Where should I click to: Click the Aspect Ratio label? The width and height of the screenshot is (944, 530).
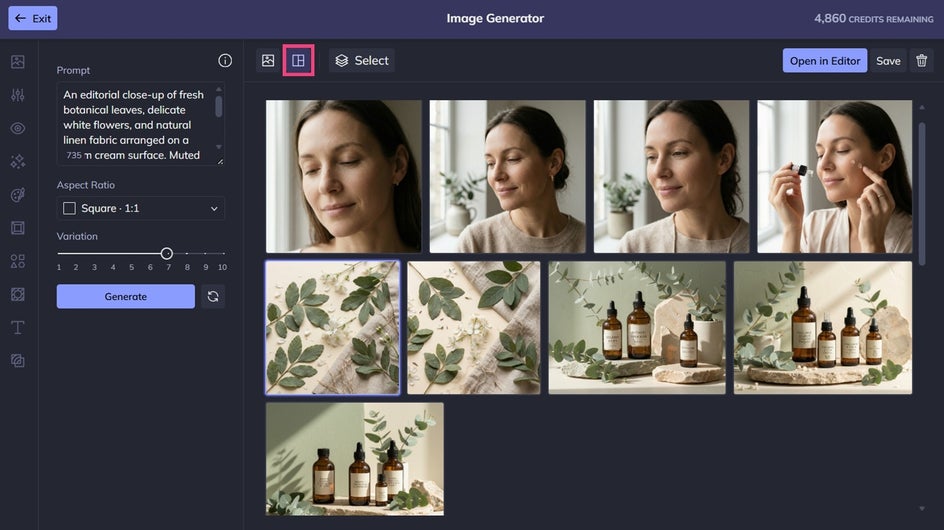coord(85,185)
